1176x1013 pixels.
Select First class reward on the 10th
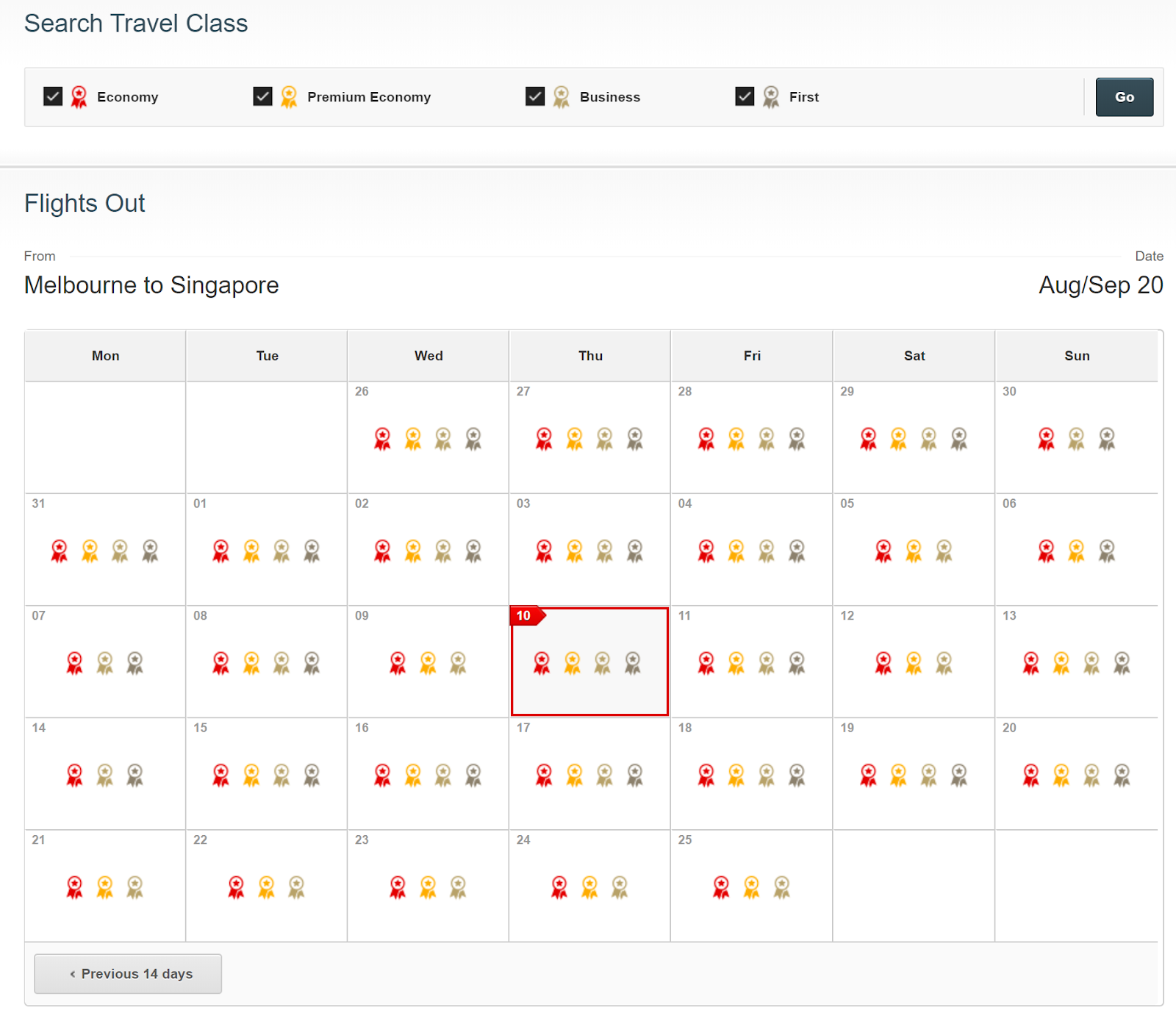click(x=633, y=663)
